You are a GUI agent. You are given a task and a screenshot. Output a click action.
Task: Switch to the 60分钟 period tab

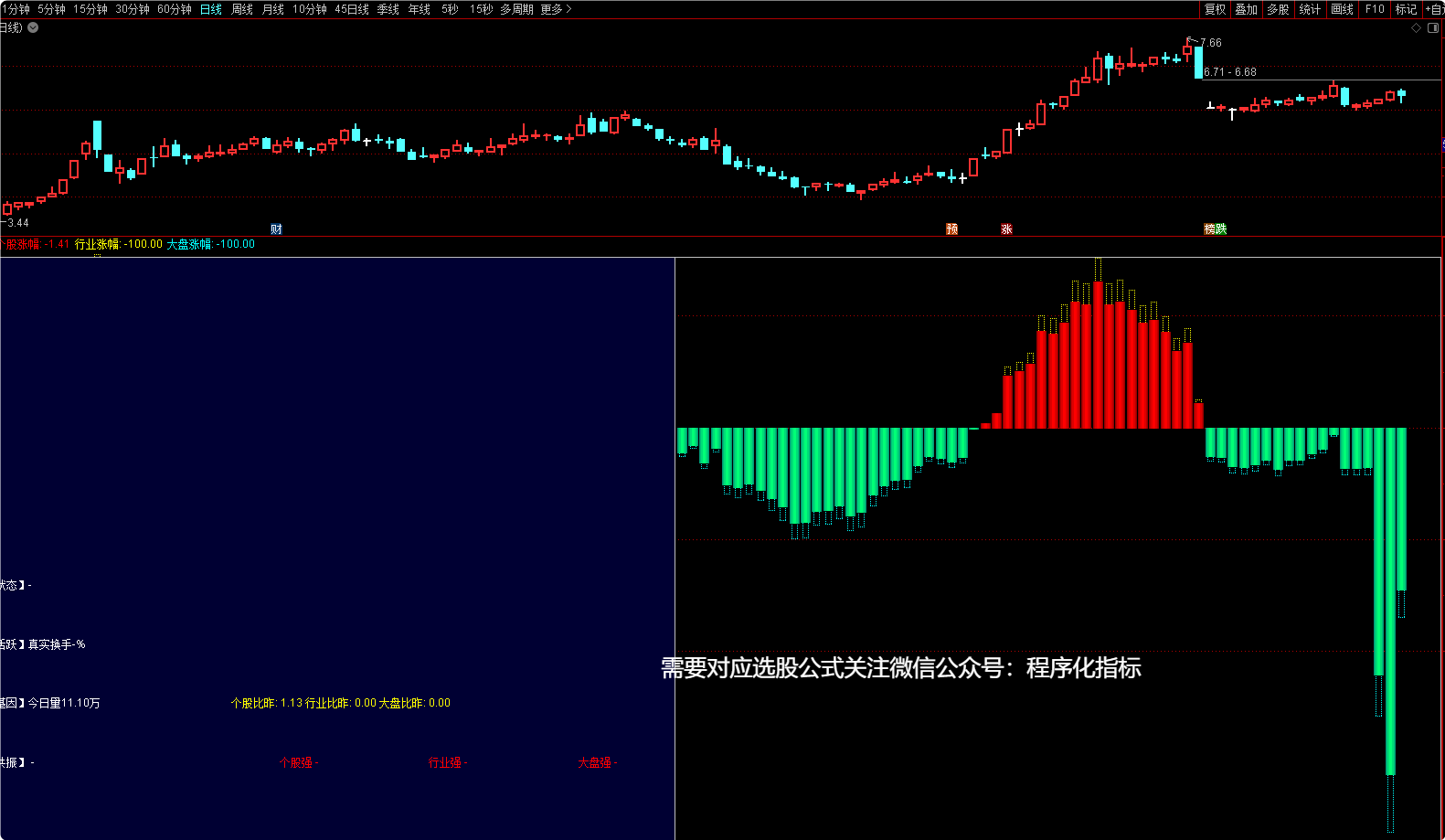pos(175,9)
